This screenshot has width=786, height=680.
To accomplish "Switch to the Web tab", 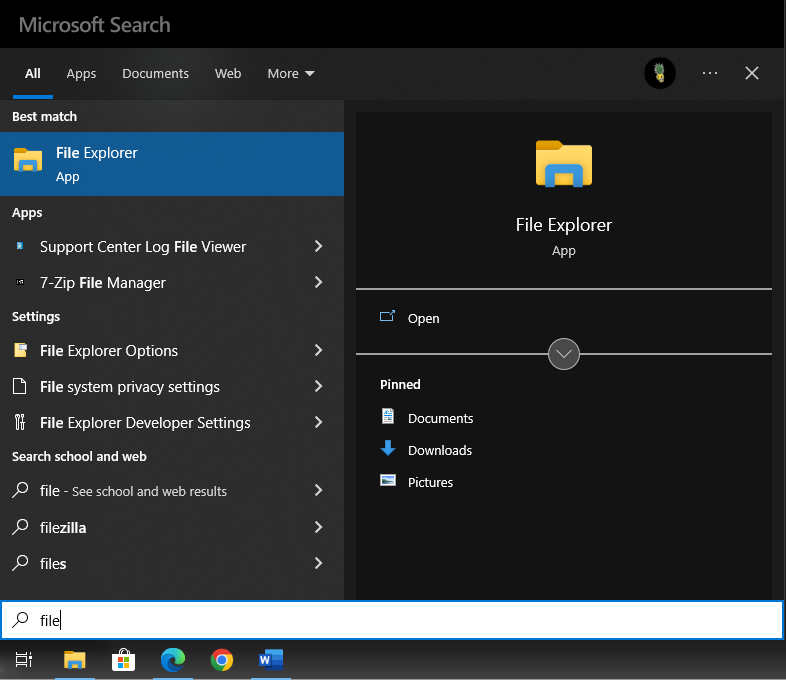I will click(x=228, y=74).
